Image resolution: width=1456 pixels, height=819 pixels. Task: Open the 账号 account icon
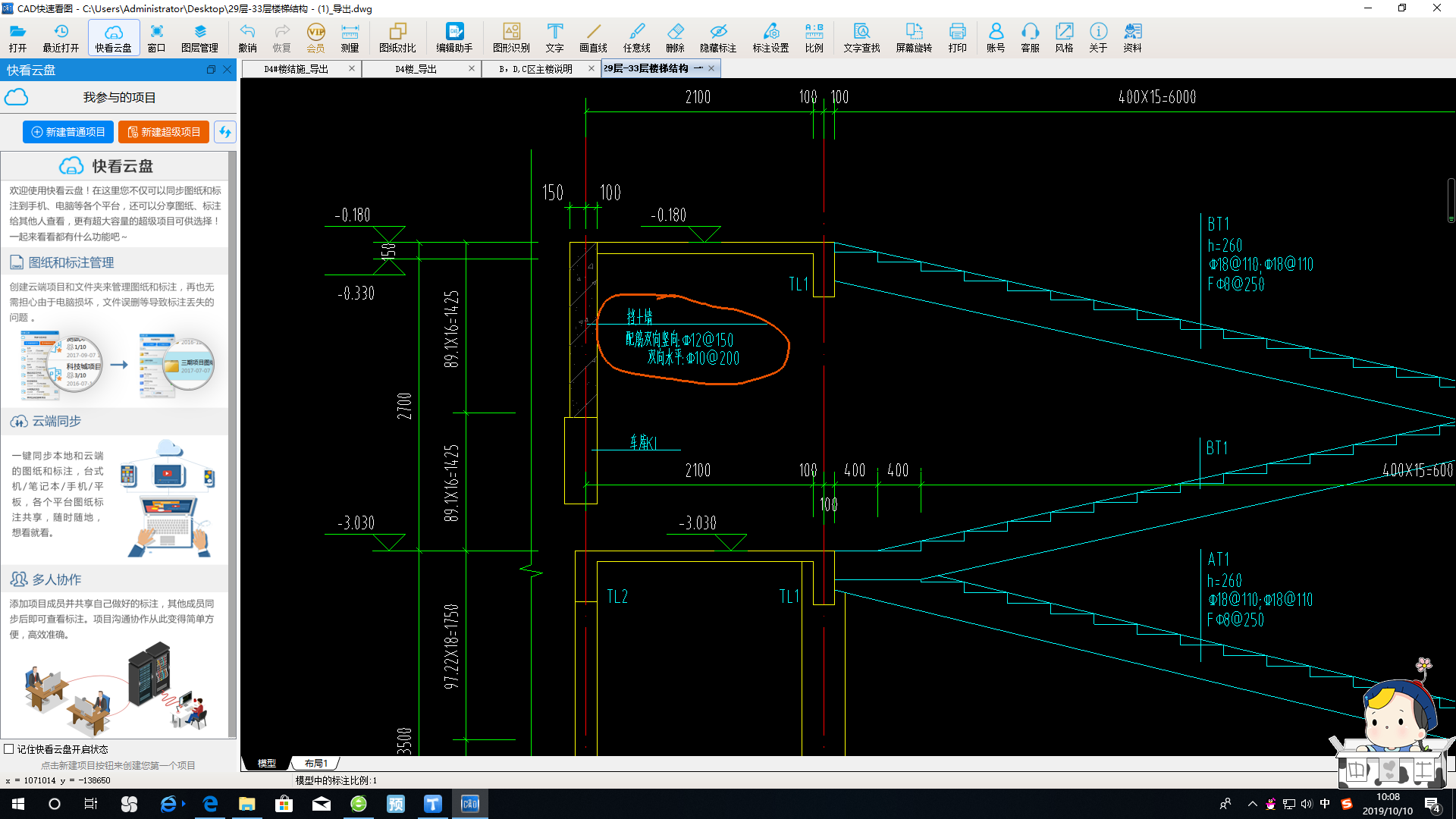pyautogui.click(x=996, y=37)
